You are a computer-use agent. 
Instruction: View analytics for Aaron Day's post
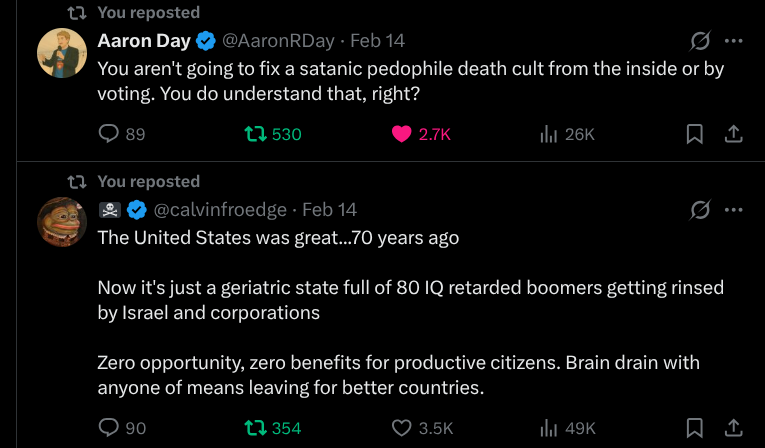point(548,134)
